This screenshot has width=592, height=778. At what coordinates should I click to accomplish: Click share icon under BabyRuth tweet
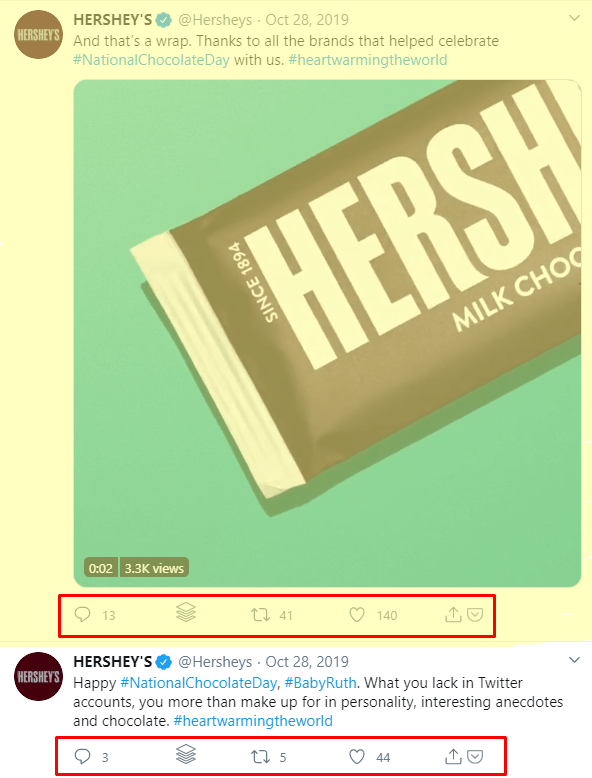click(x=453, y=756)
